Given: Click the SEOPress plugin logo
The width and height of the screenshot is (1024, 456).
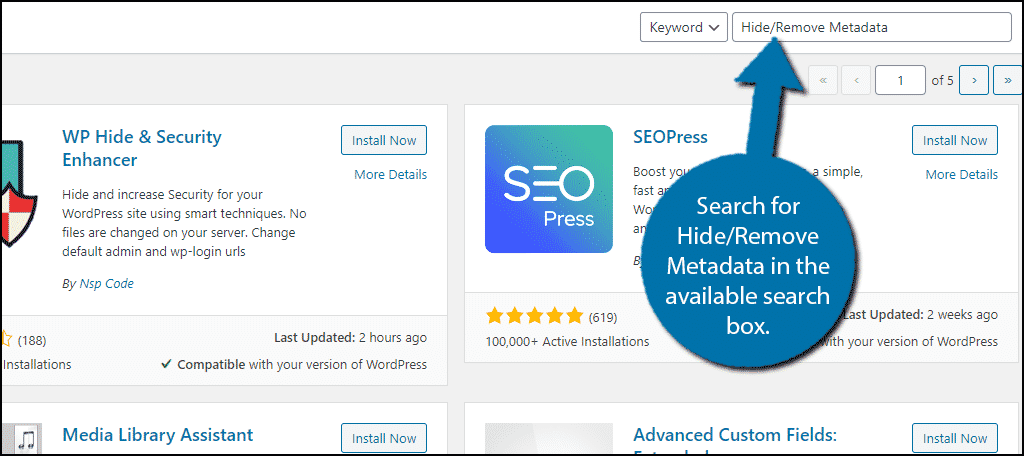Looking at the screenshot, I should coord(549,189).
